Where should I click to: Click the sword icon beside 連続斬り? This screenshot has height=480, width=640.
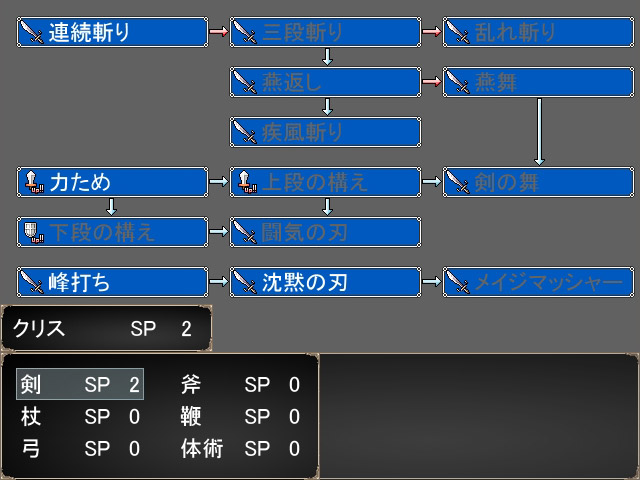[x=33, y=32]
